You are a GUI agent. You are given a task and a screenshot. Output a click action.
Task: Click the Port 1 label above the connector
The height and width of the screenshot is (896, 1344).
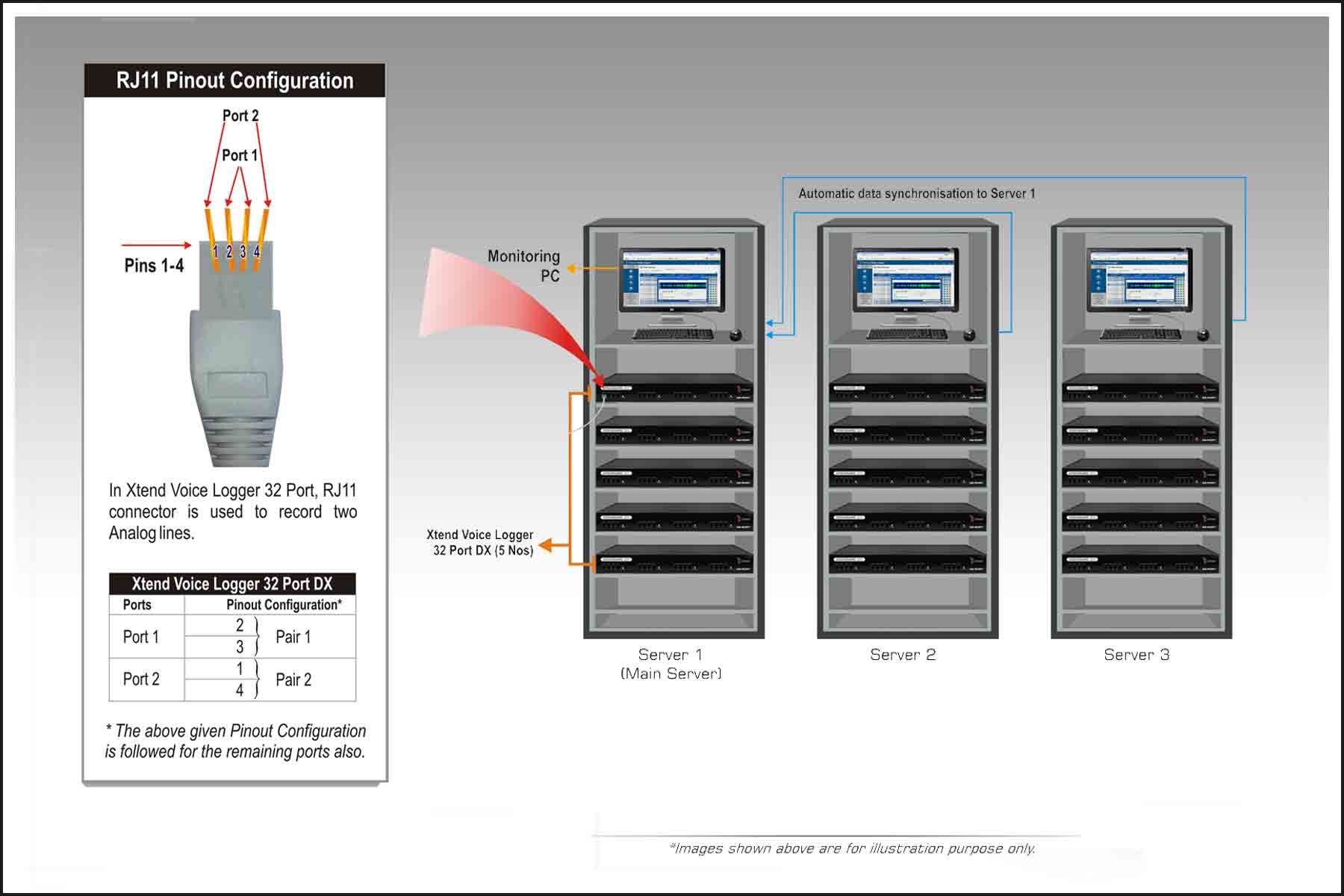[x=240, y=155]
